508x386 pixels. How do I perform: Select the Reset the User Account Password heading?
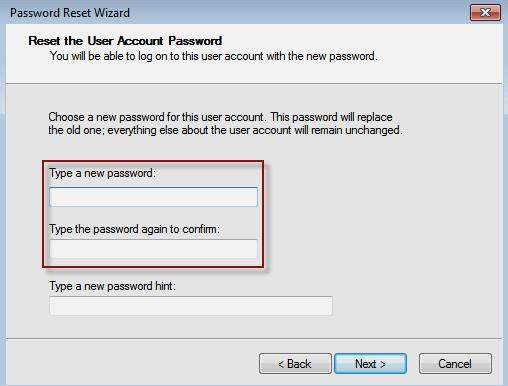(125, 41)
